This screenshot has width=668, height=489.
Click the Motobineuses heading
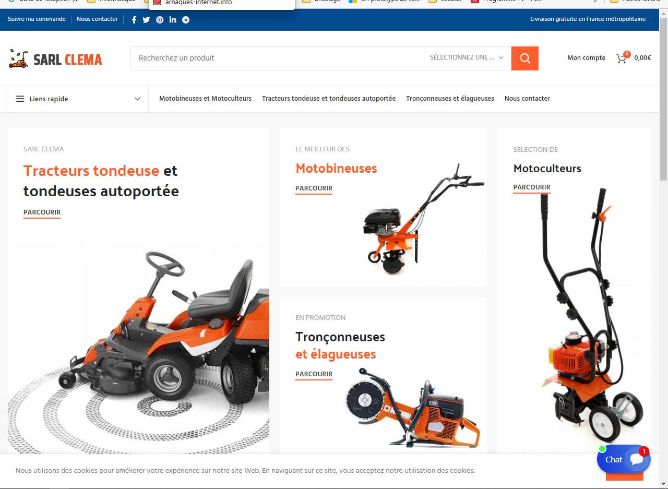[336, 168]
